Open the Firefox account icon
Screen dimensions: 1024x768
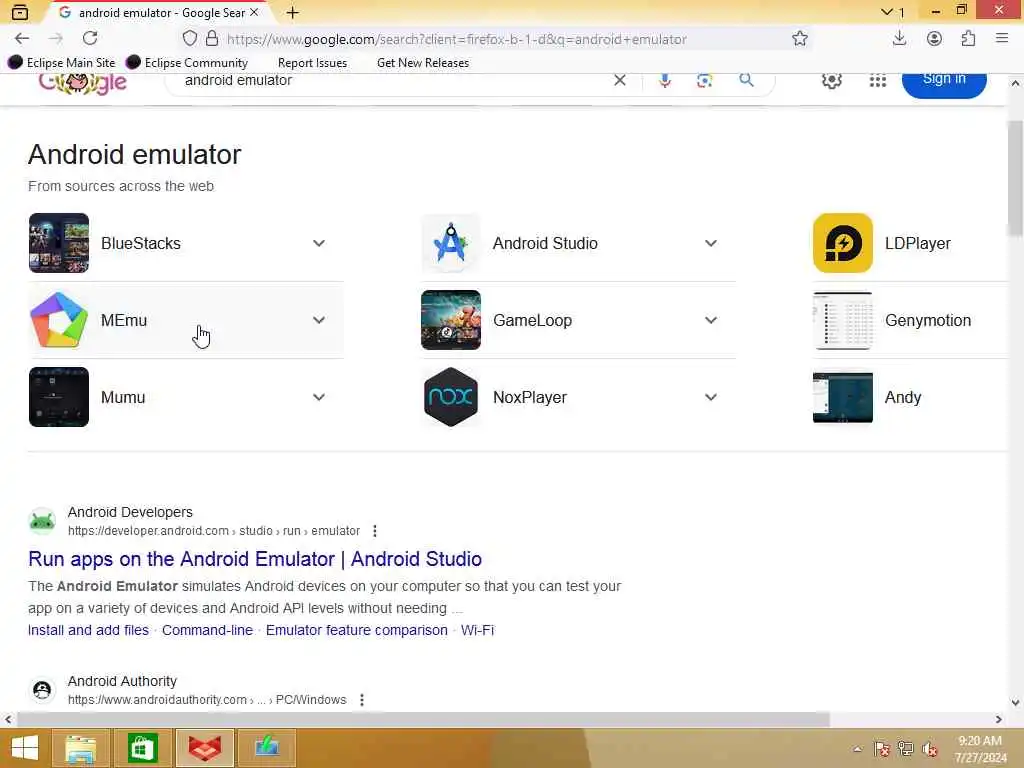(935, 39)
